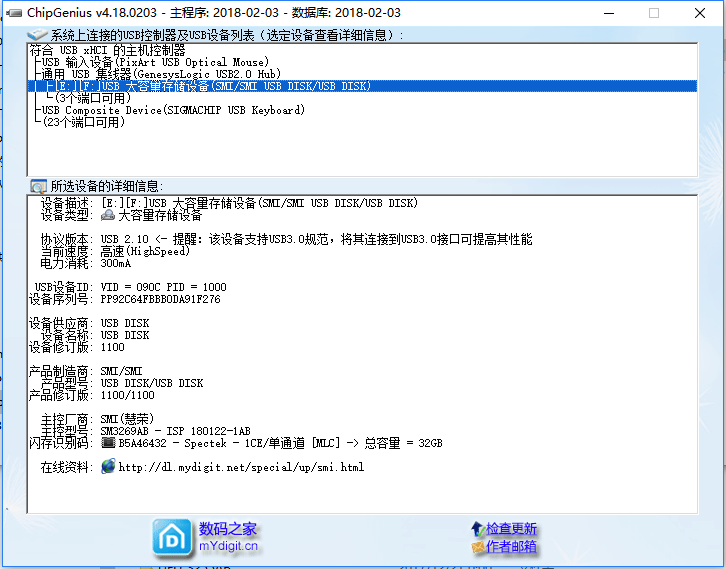Click the mYdigit house logo icon

tap(172, 538)
